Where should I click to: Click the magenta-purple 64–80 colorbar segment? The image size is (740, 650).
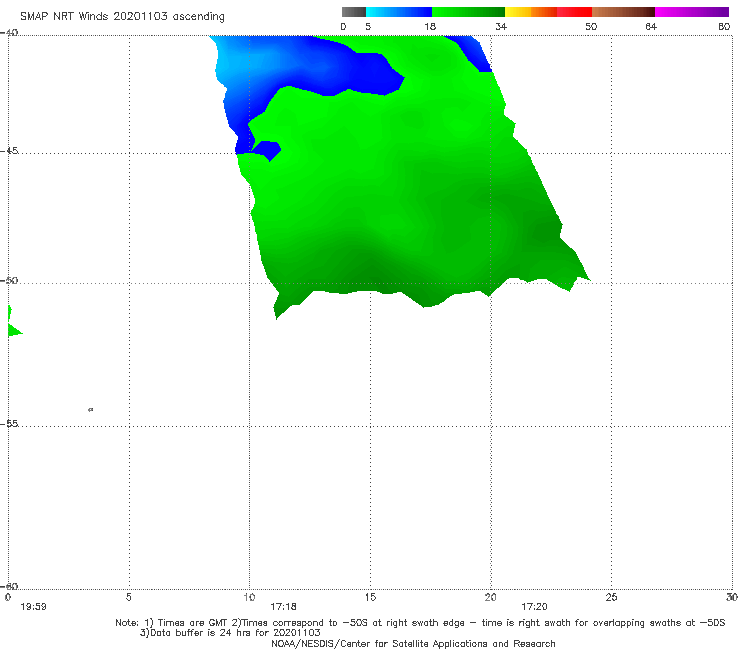pyautogui.click(x=692, y=12)
